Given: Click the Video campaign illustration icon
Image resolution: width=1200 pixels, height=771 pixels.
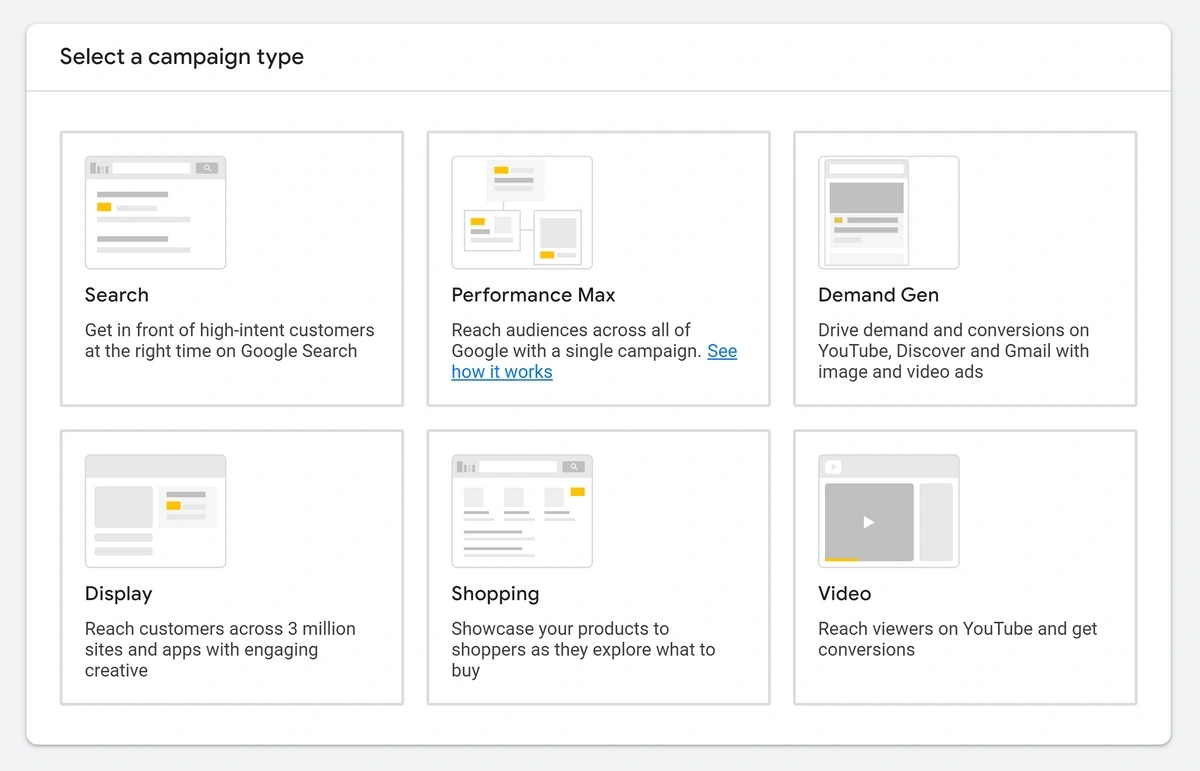Looking at the screenshot, I should click(x=888, y=511).
